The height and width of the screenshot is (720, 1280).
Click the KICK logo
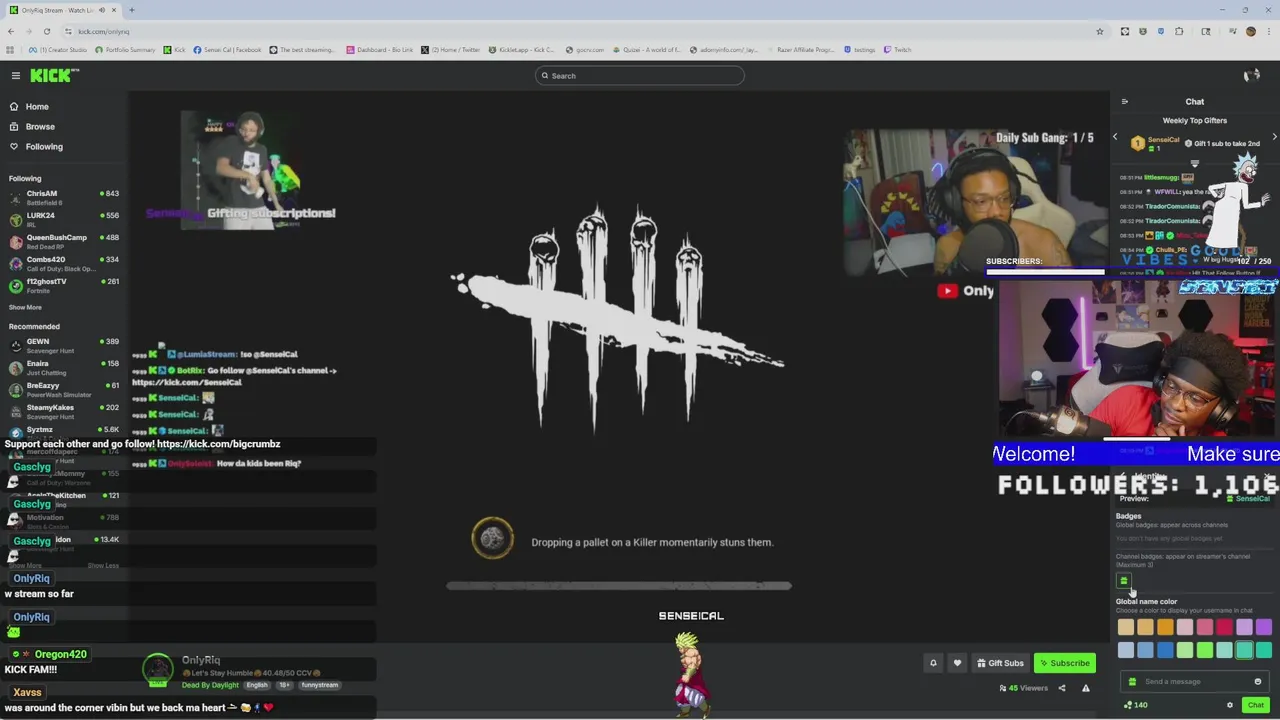coord(53,75)
